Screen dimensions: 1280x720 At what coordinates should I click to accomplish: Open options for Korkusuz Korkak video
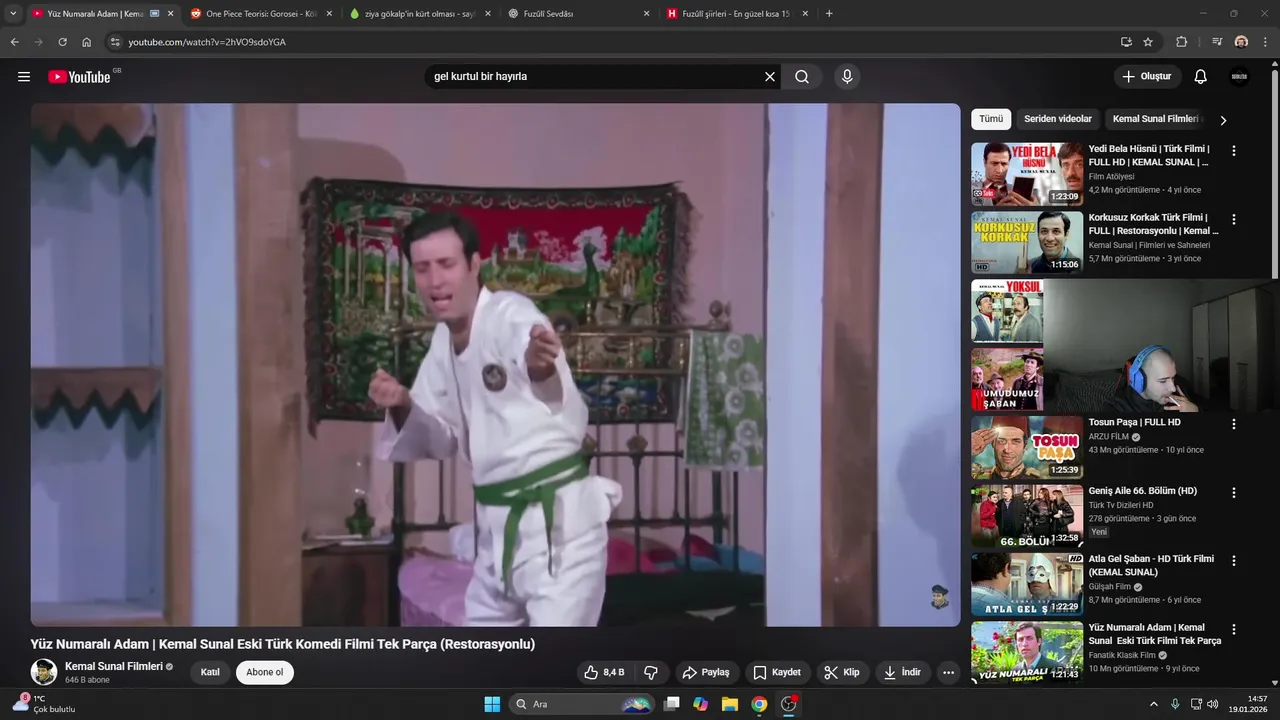[1234, 219]
